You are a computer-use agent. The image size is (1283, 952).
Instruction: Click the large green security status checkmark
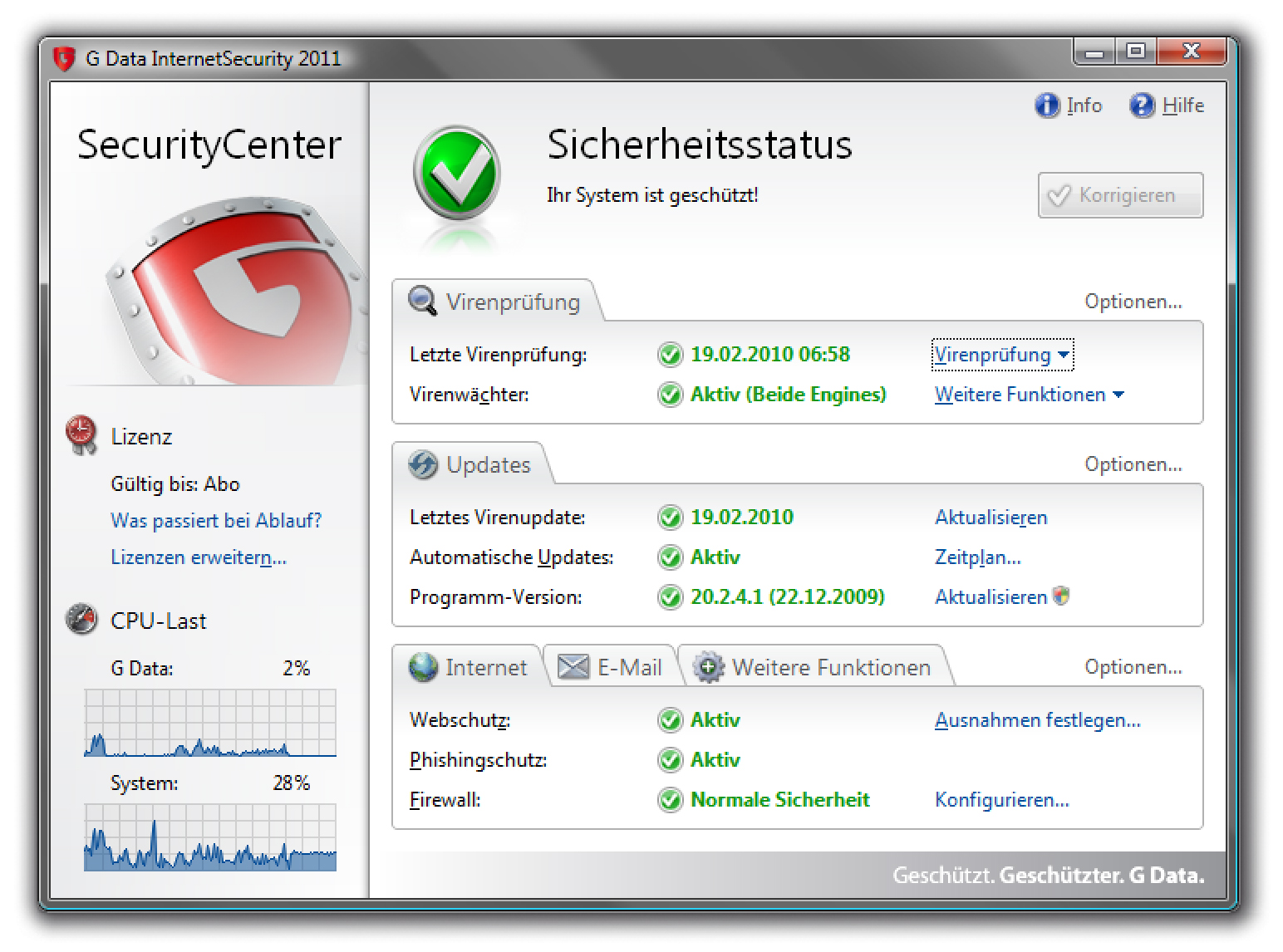point(457,173)
